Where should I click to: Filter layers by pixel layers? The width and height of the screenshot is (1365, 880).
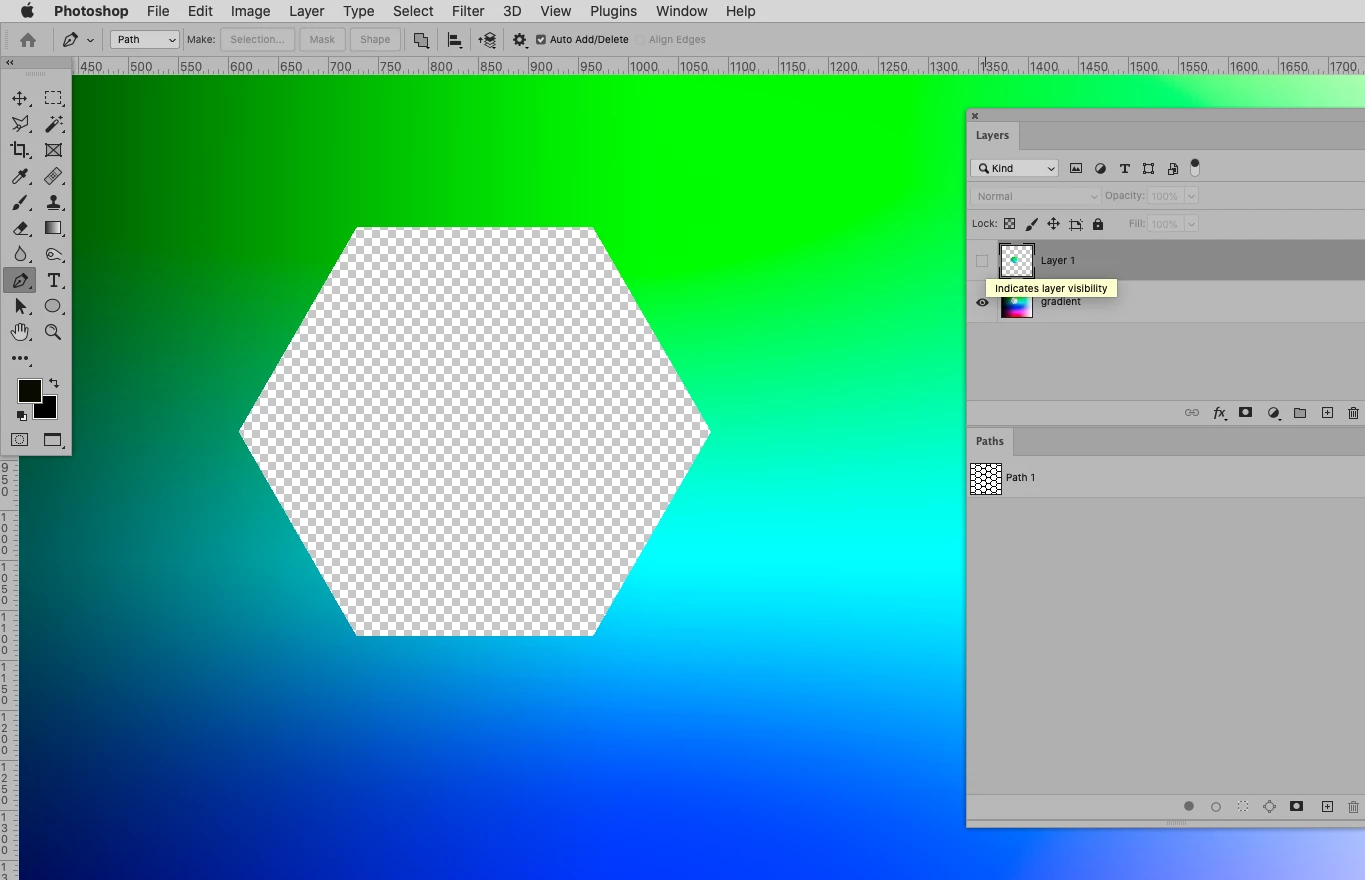(x=1076, y=168)
